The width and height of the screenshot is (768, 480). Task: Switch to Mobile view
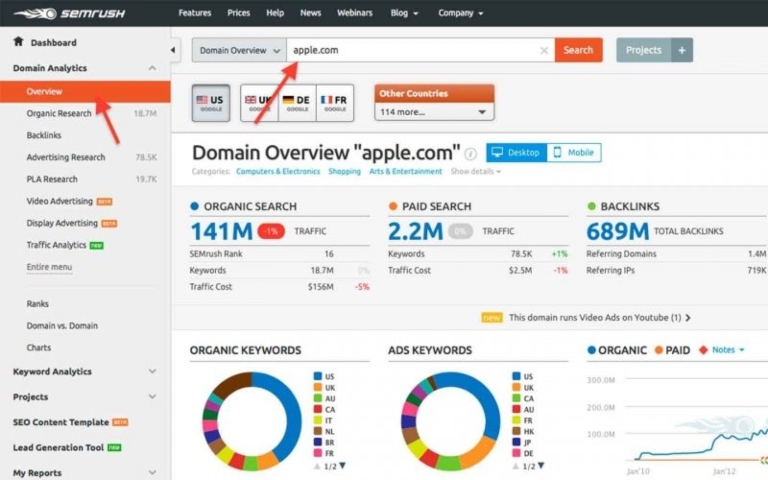[573, 153]
